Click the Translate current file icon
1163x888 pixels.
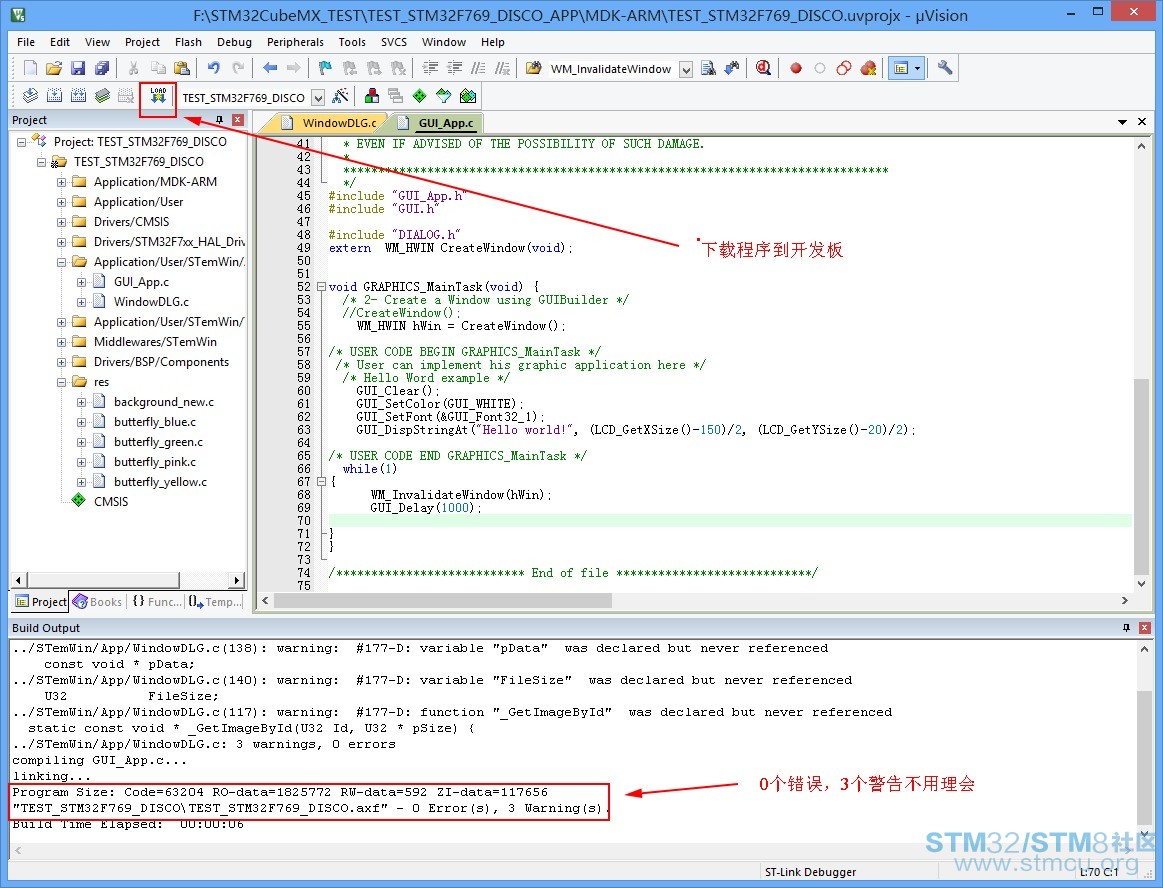coord(30,96)
